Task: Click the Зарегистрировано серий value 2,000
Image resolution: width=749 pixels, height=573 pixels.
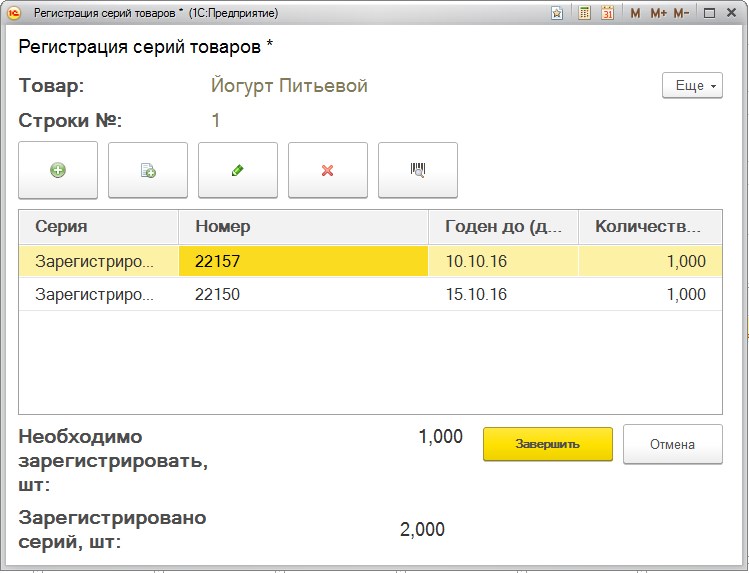Action: 422,529
